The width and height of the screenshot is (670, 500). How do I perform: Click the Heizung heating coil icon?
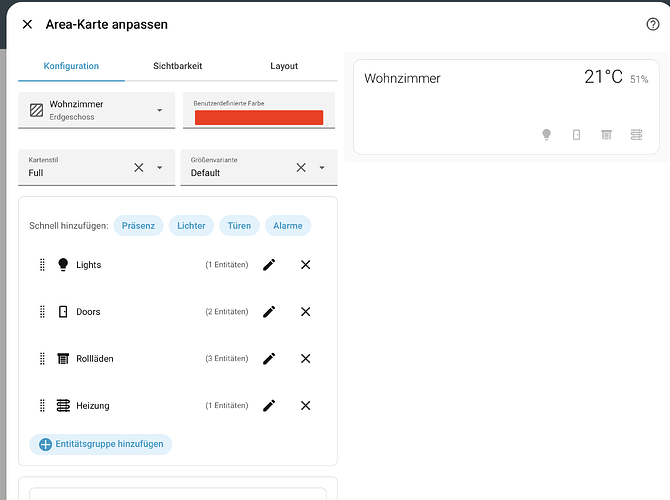(x=63, y=406)
